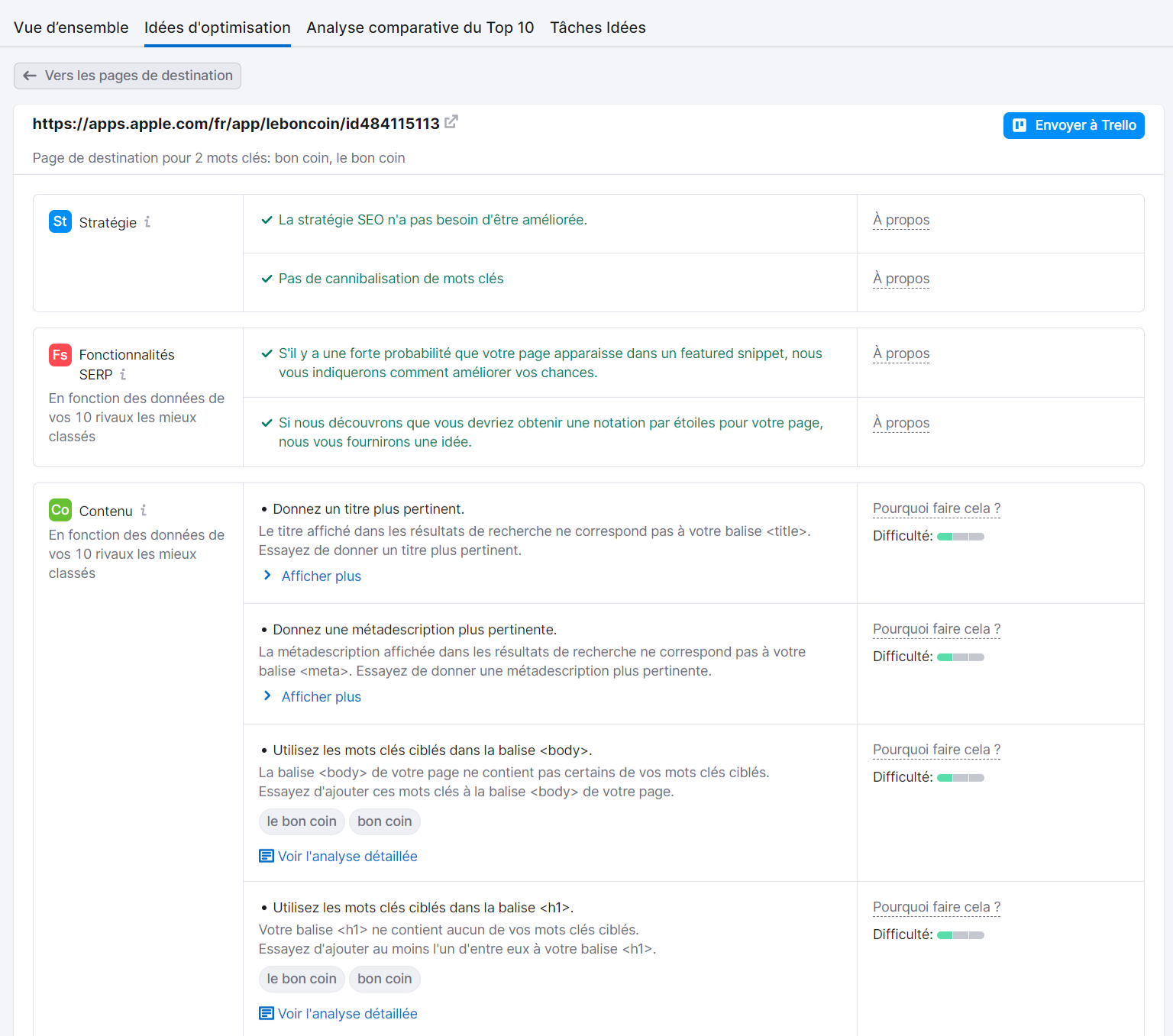This screenshot has height=1036, width=1173.
Task: Expand Afficher plus chevron under title idea
Action: pyautogui.click(x=267, y=576)
